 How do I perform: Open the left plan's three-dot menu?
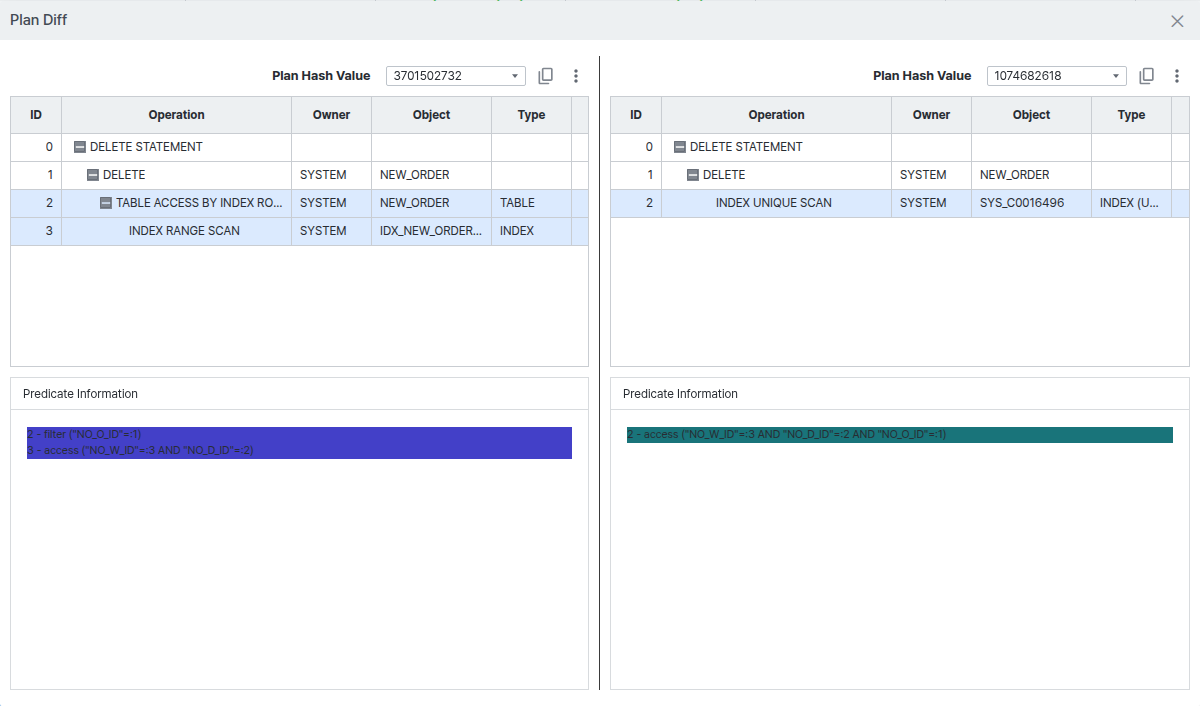pos(576,76)
